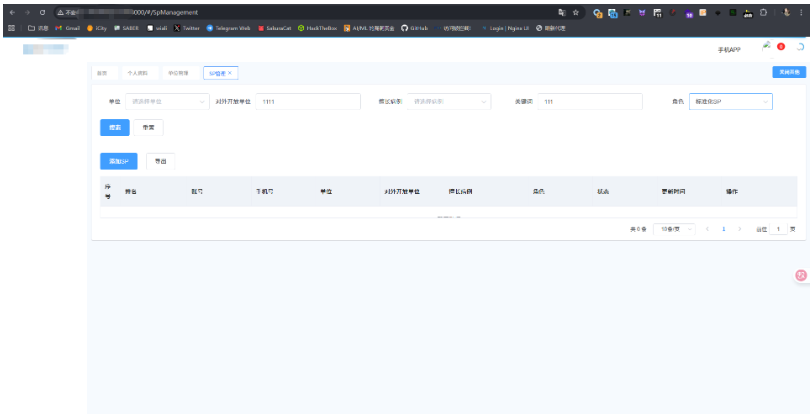Open the green S terminal extension
Screen dimensions: 812x414
733,12
